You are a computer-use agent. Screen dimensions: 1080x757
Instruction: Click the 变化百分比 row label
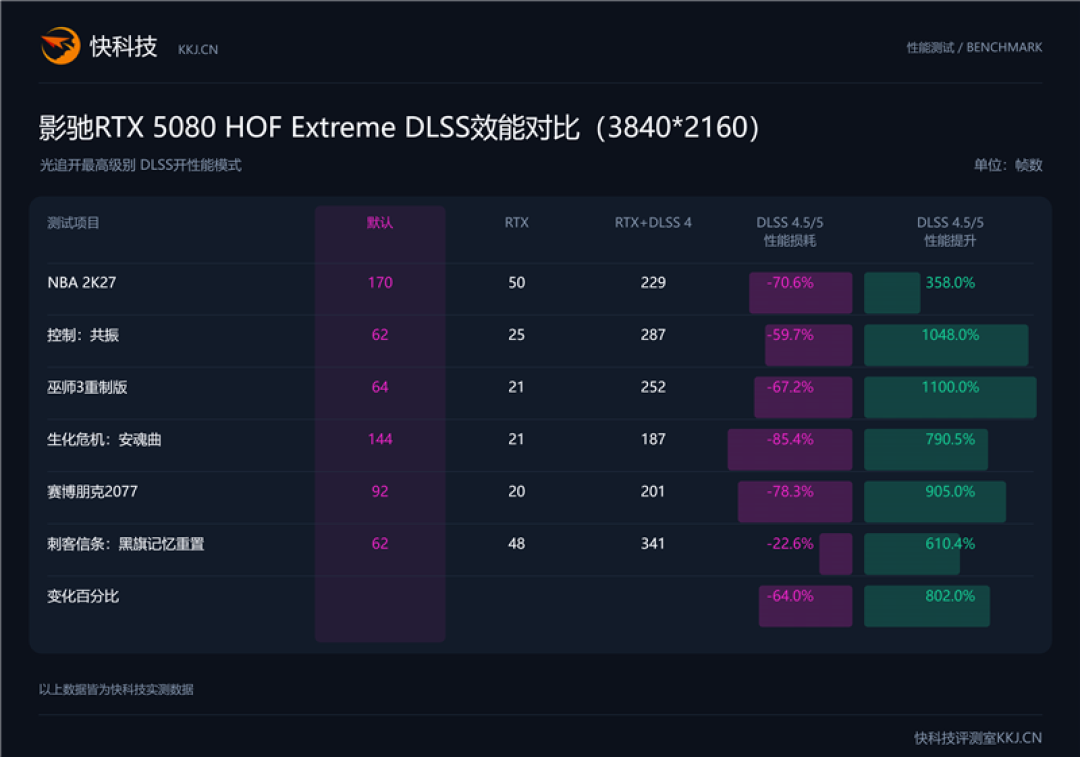83,597
